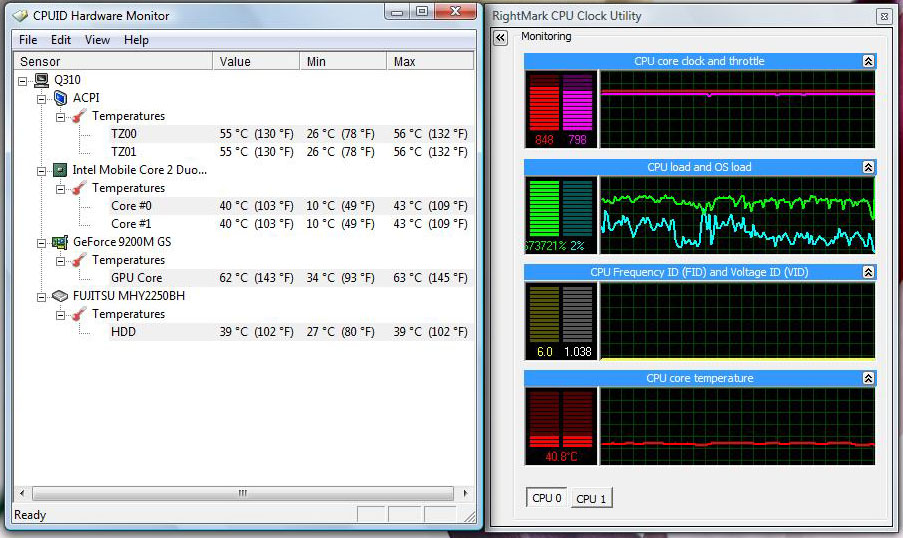The height and width of the screenshot is (538, 903).
Task: Click thermometer icon under Intel Core 2 Duo
Action: pos(79,188)
